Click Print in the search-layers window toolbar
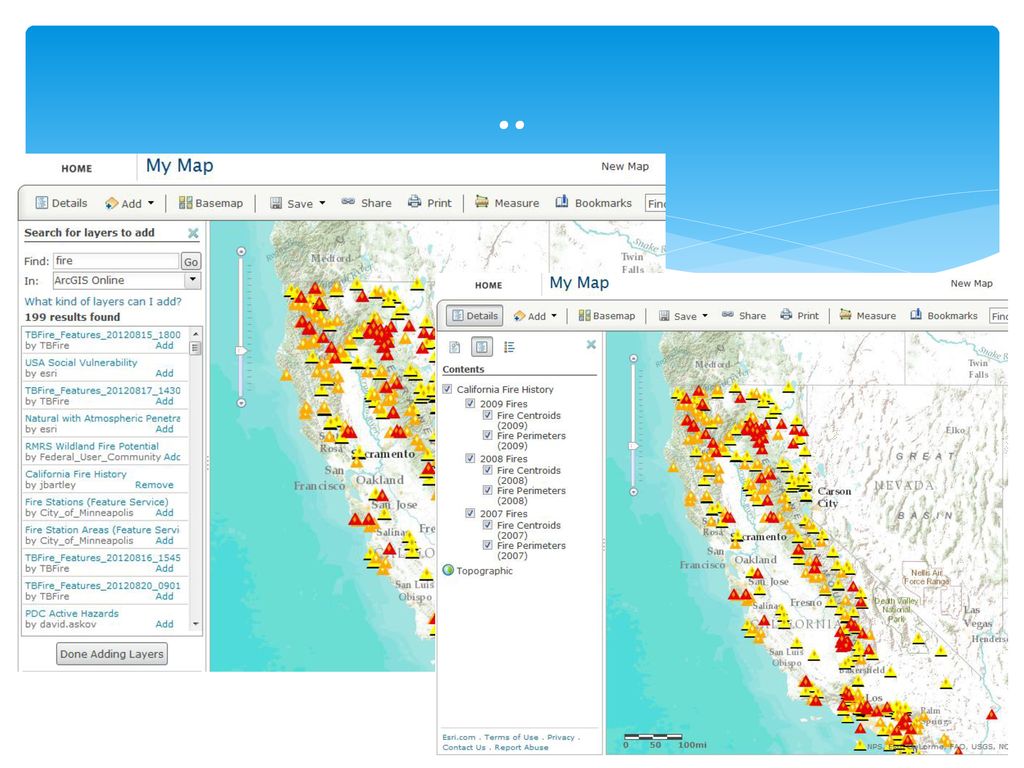The image size is (1024, 768). click(x=429, y=203)
